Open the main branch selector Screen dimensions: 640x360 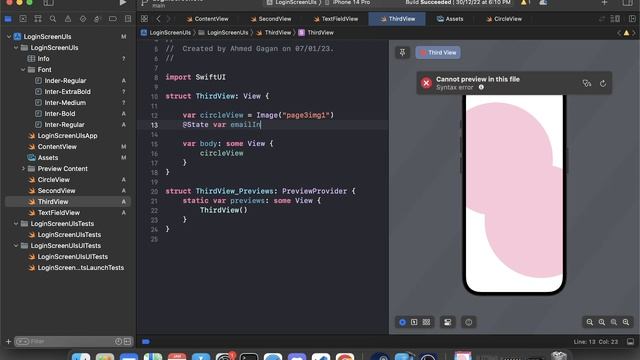(x=158, y=6)
